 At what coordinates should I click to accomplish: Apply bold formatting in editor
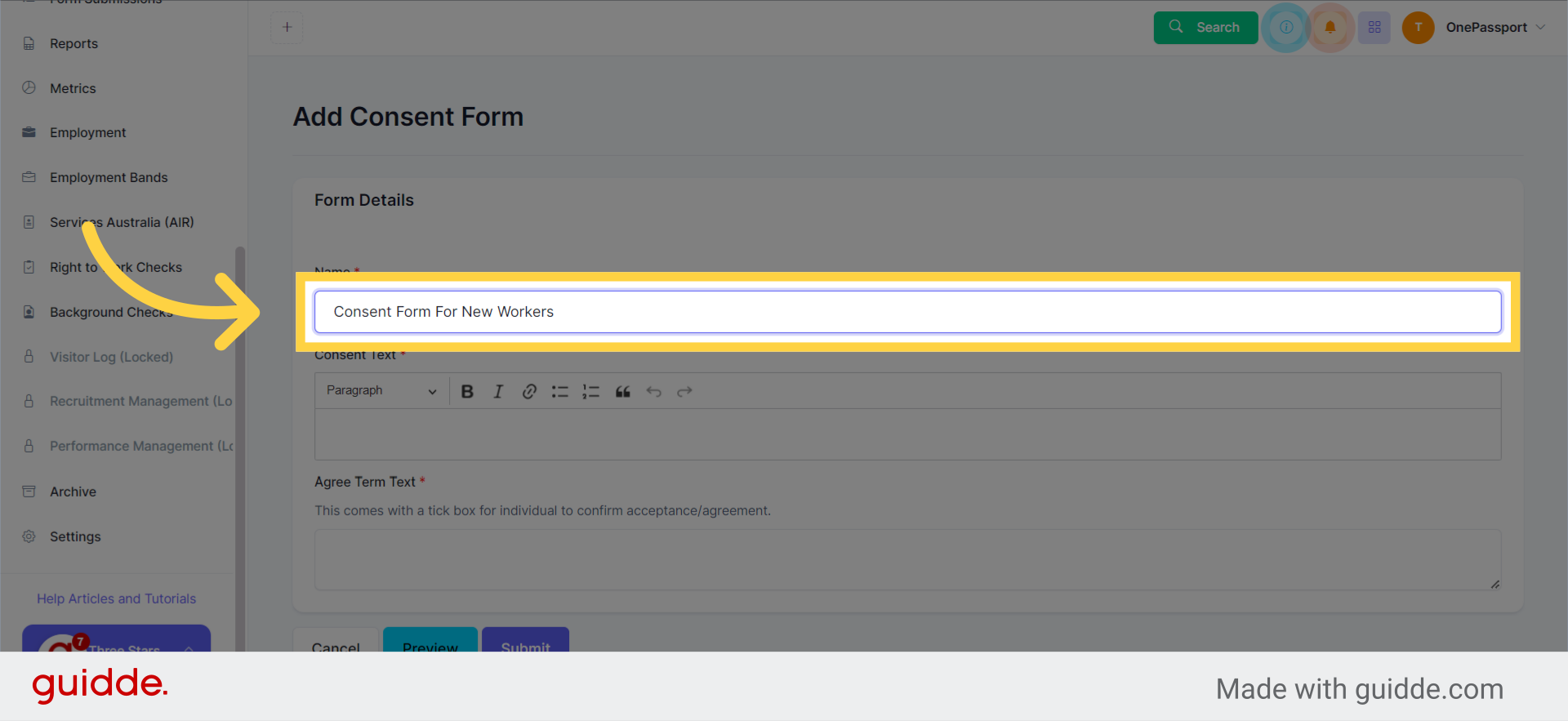pyautogui.click(x=467, y=391)
